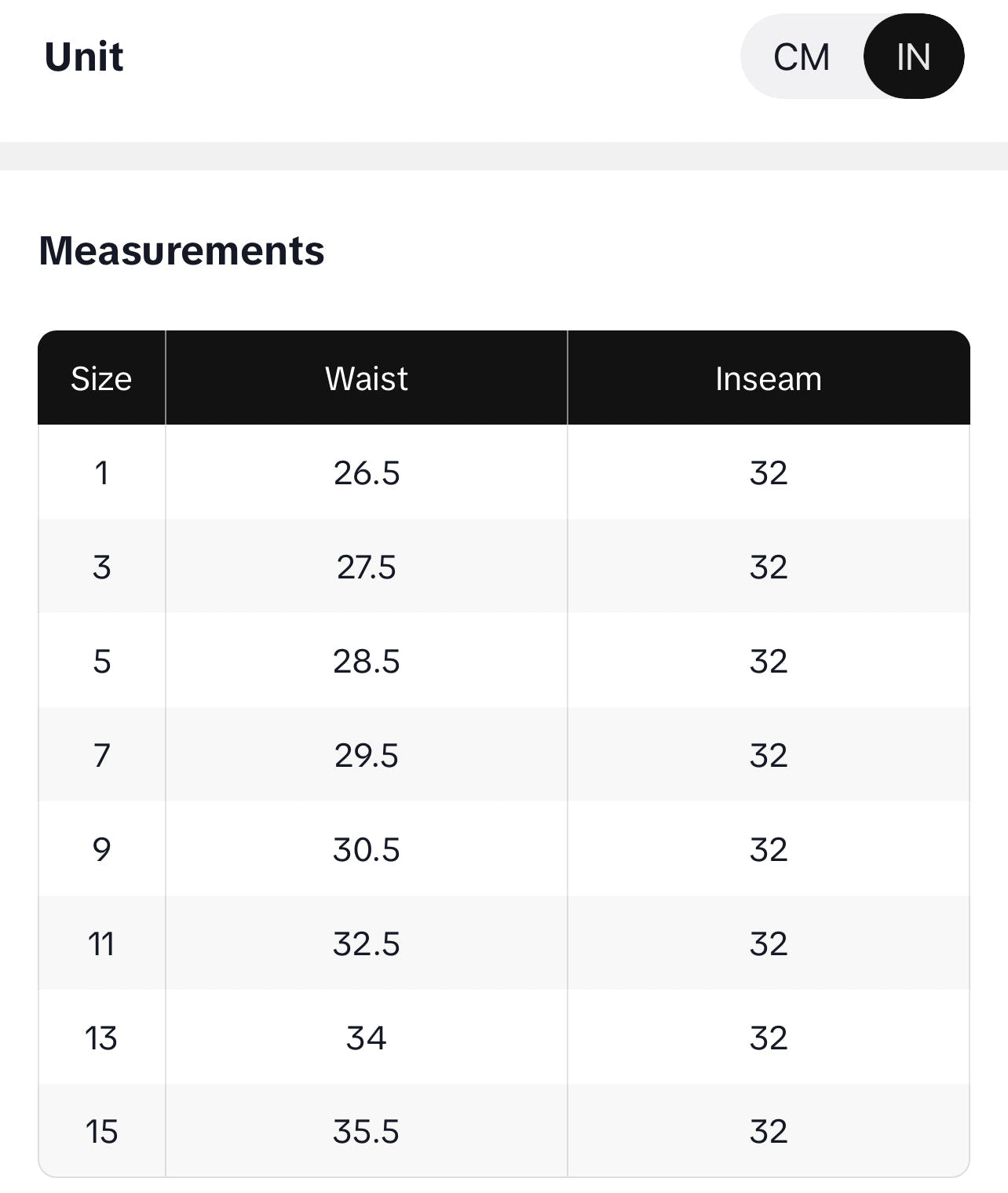Choose the size 5 cell
The height and width of the screenshot is (1193, 1008).
pyautogui.click(x=101, y=662)
